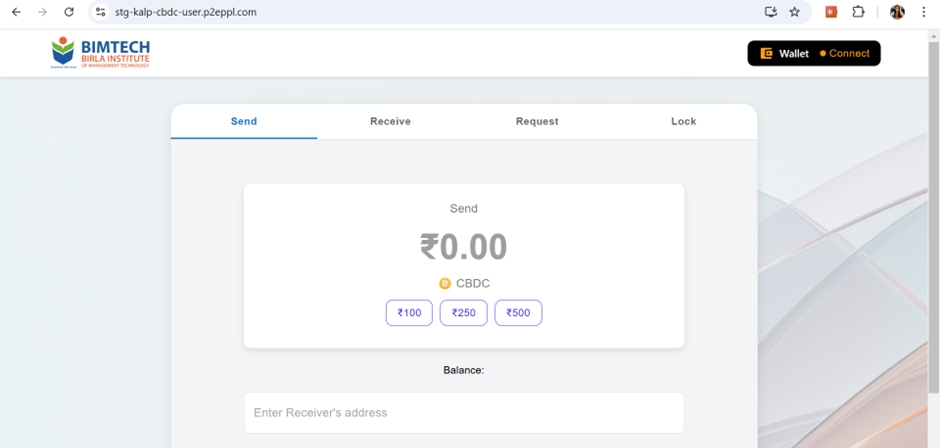
Task: Open the Chrome three-dot menu
Action: pos(924,12)
